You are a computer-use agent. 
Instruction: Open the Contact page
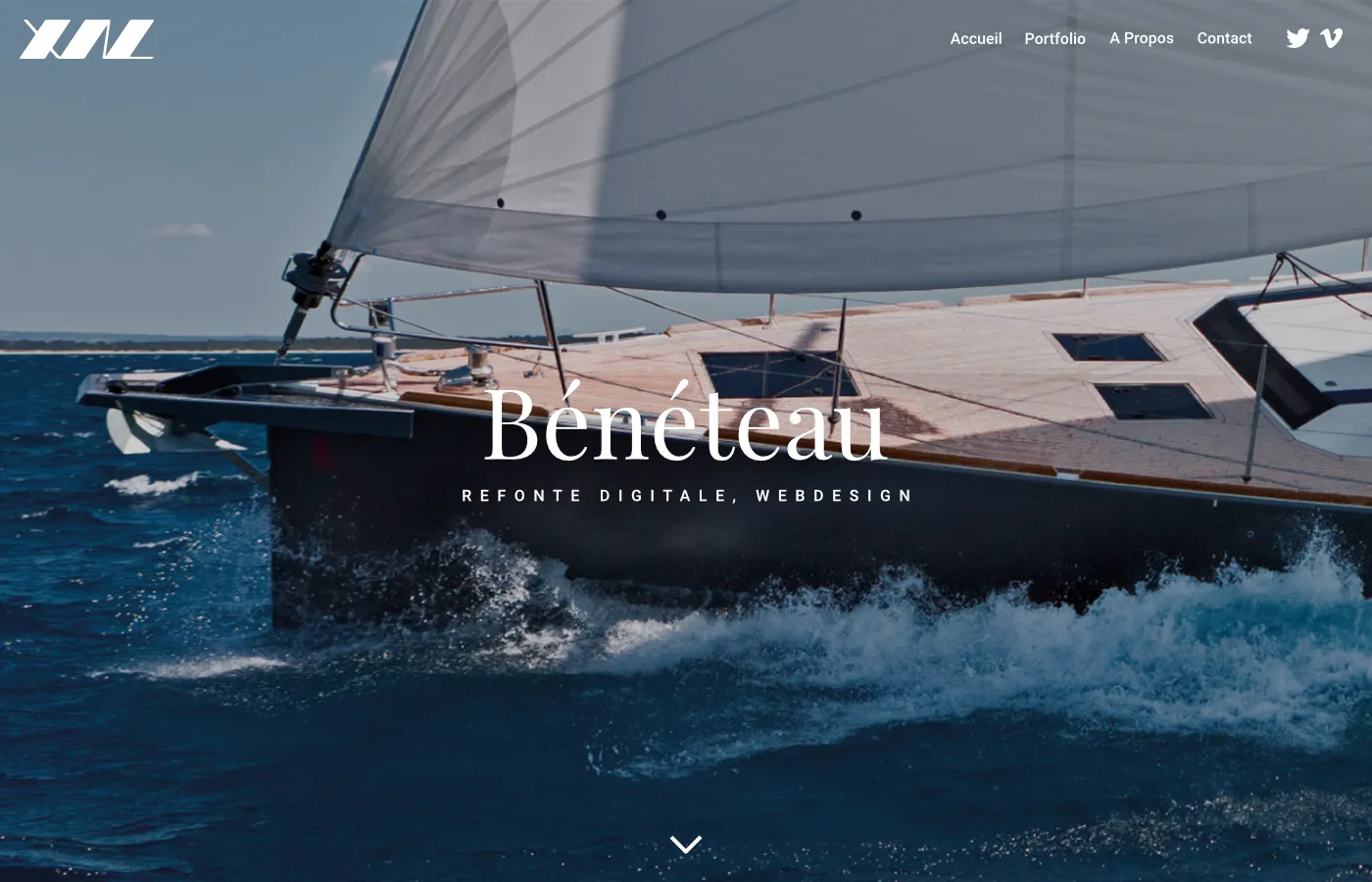click(1224, 38)
